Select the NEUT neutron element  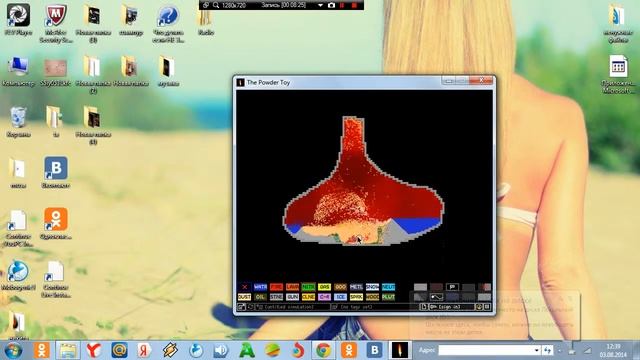pyautogui.click(x=388, y=287)
